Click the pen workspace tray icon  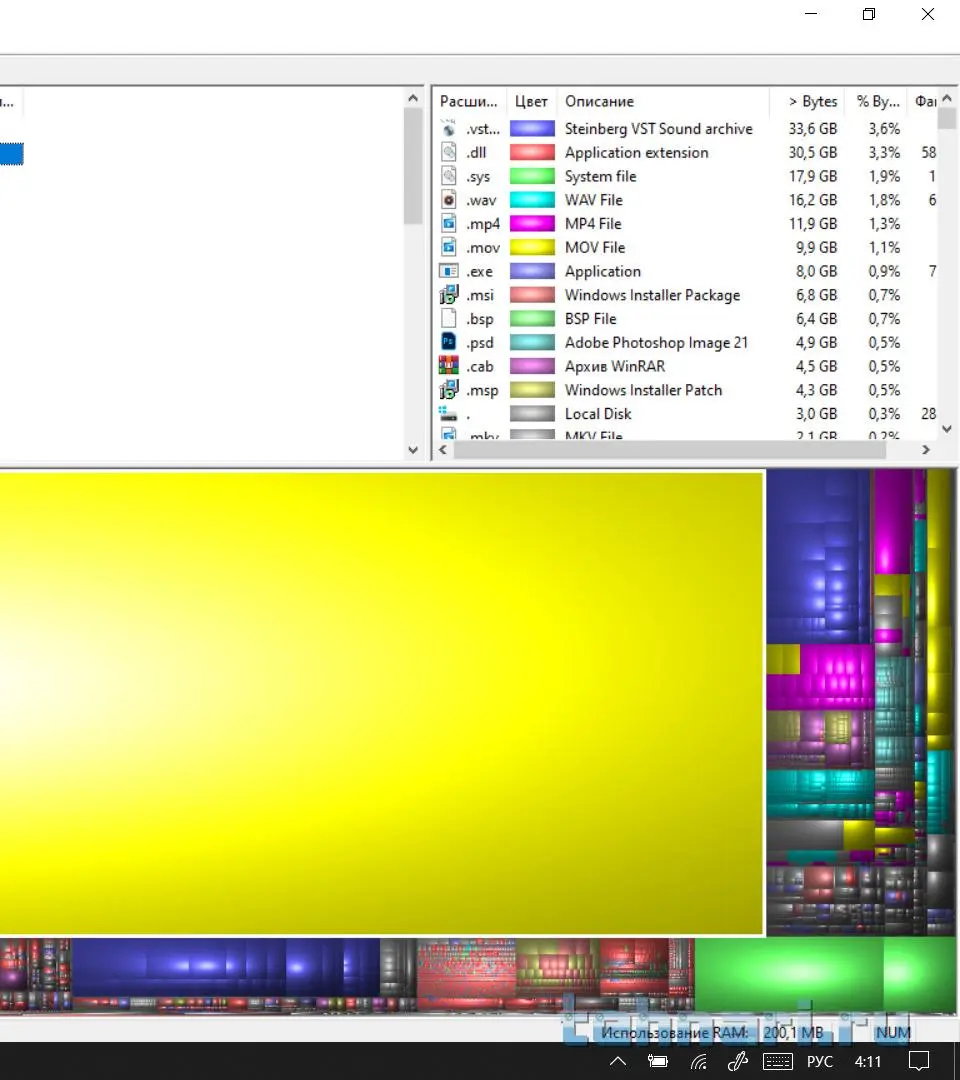(x=738, y=1061)
